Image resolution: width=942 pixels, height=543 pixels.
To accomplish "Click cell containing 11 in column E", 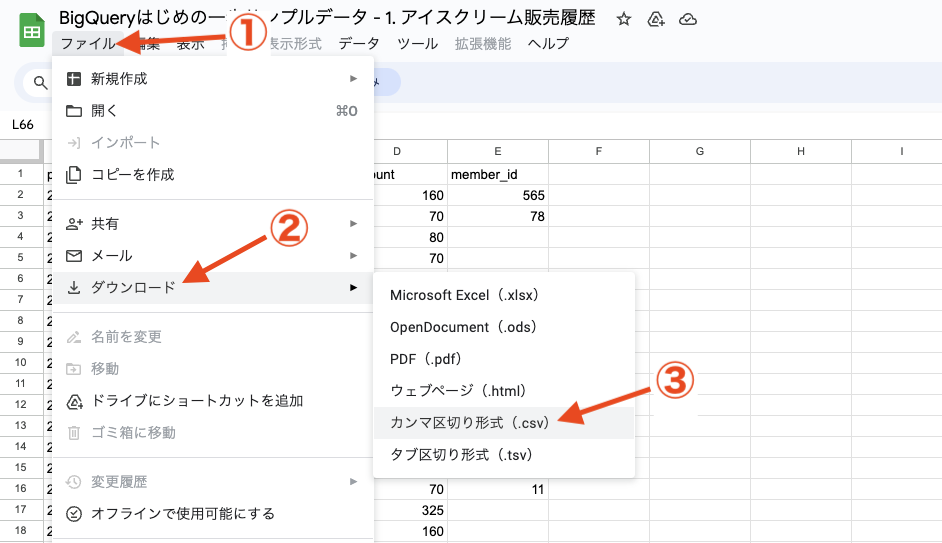I will pos(498,490).
